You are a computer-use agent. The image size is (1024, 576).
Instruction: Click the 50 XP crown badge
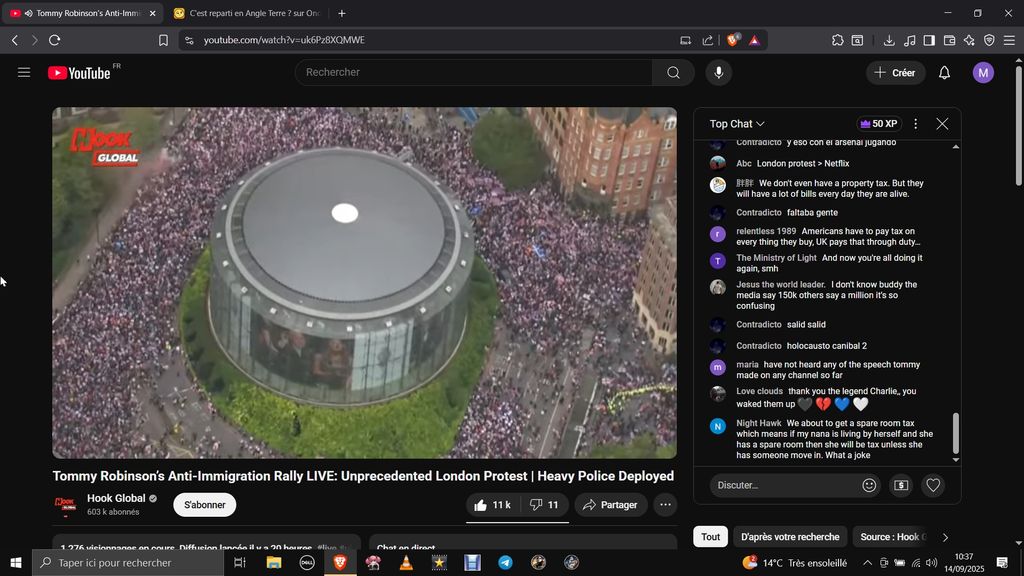click(879, 123)
